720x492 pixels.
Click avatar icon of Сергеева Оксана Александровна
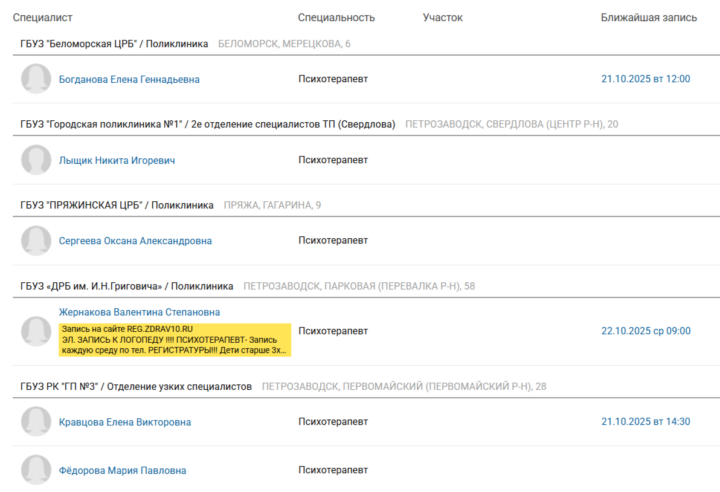[36, 241]
